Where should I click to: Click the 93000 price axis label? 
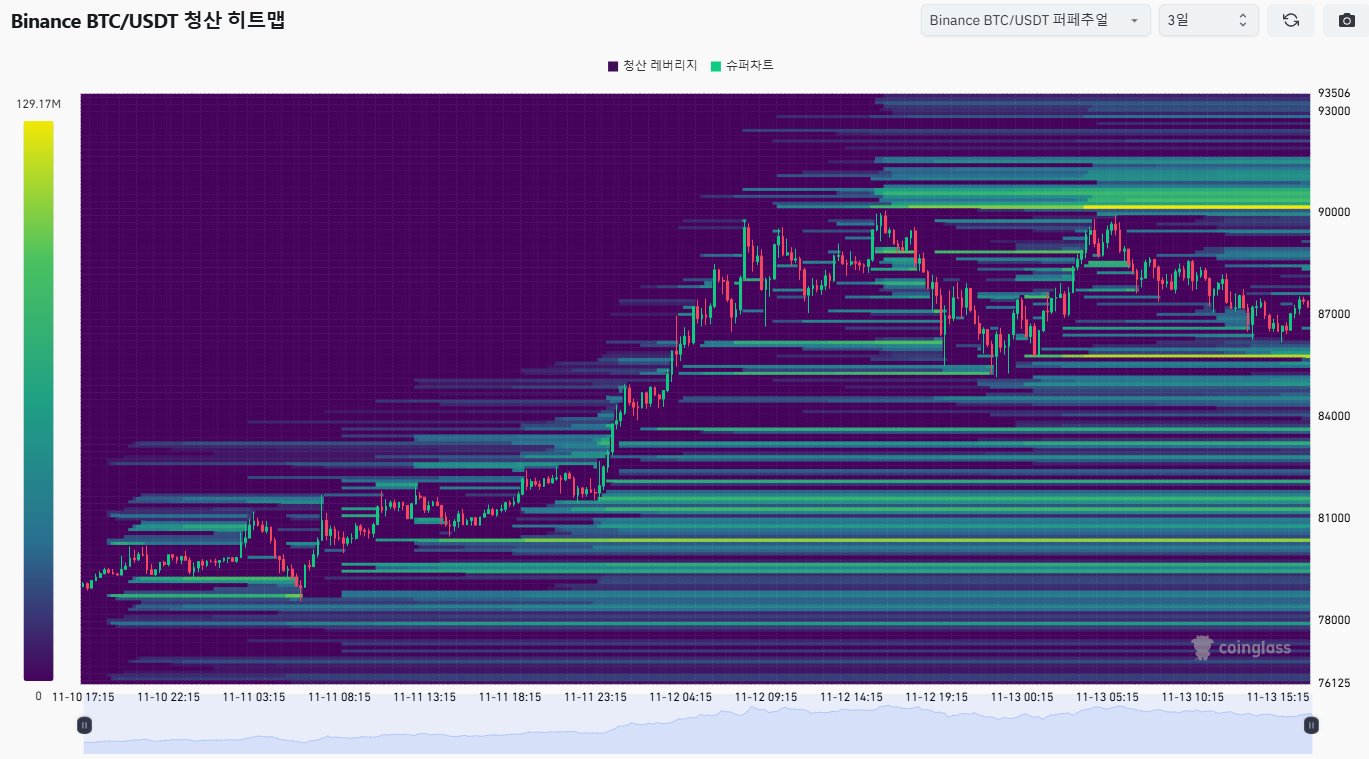point(1334,110)
